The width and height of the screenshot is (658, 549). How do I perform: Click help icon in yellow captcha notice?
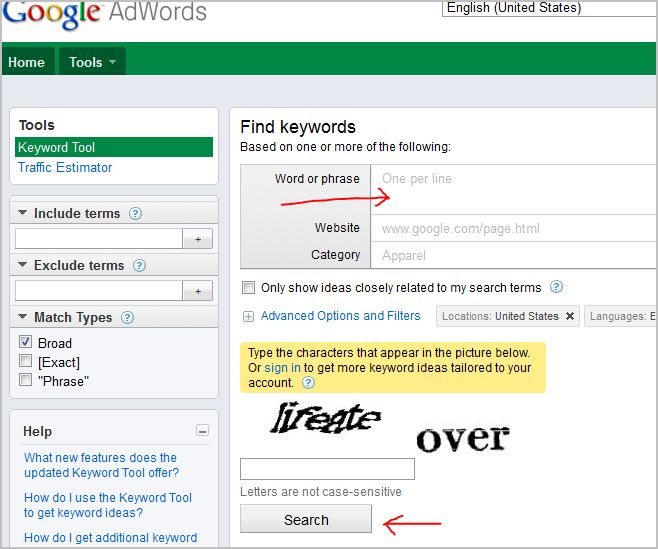(x=309, y=383)
